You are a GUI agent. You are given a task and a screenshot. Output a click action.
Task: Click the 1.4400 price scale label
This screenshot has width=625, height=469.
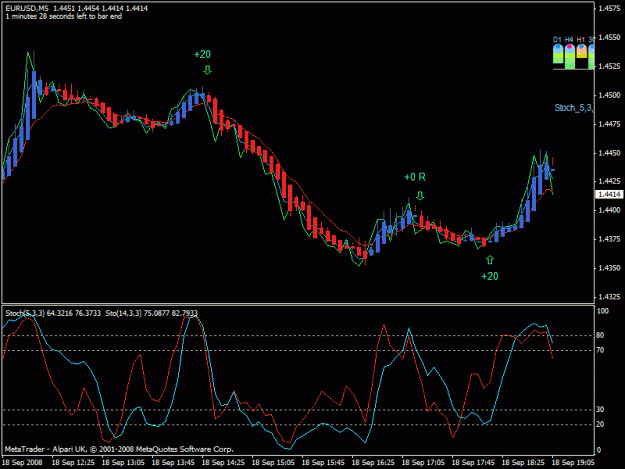point(609,210)
